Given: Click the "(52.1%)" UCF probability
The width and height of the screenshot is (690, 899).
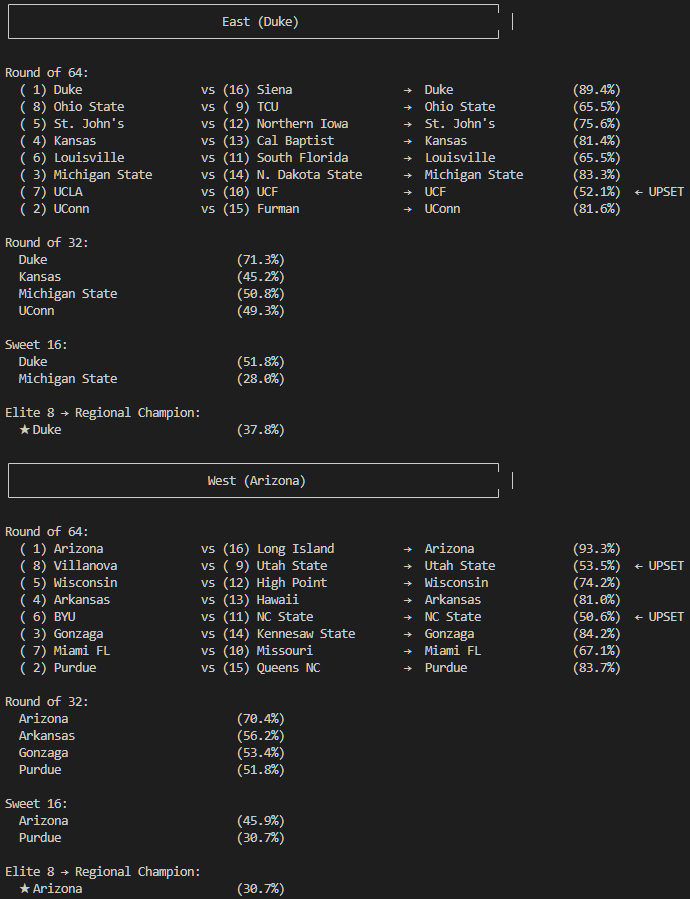Looking at the screenshot, I should coord(597,191).
